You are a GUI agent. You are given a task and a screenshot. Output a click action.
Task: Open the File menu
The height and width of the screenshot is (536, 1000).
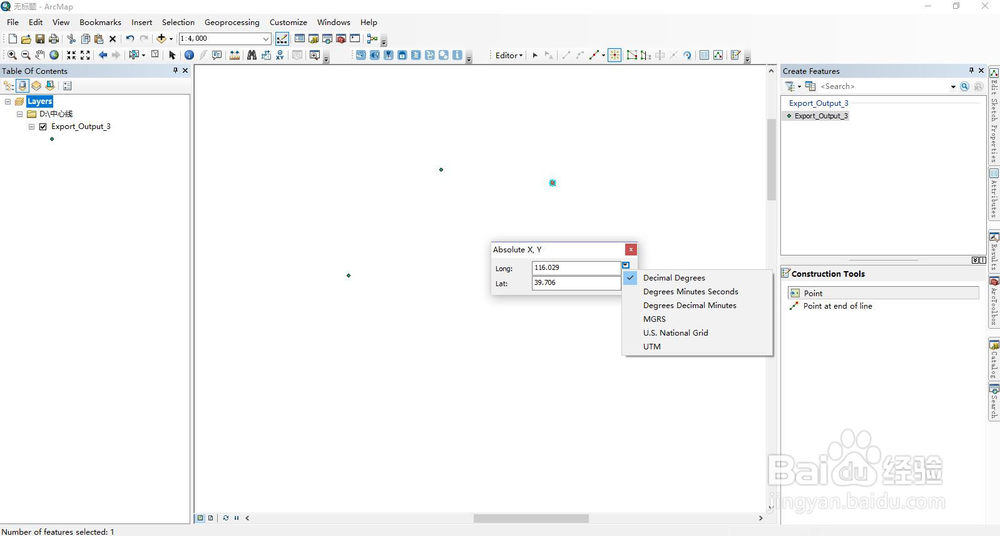point(13,22)
